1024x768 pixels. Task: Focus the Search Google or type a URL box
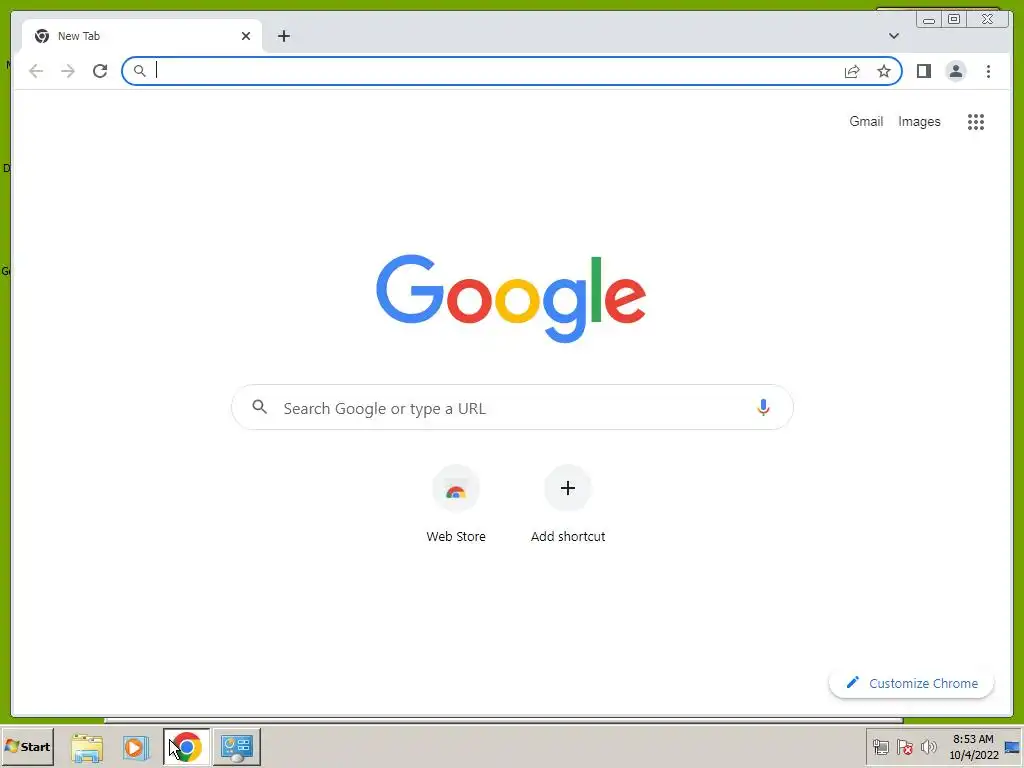512,408
